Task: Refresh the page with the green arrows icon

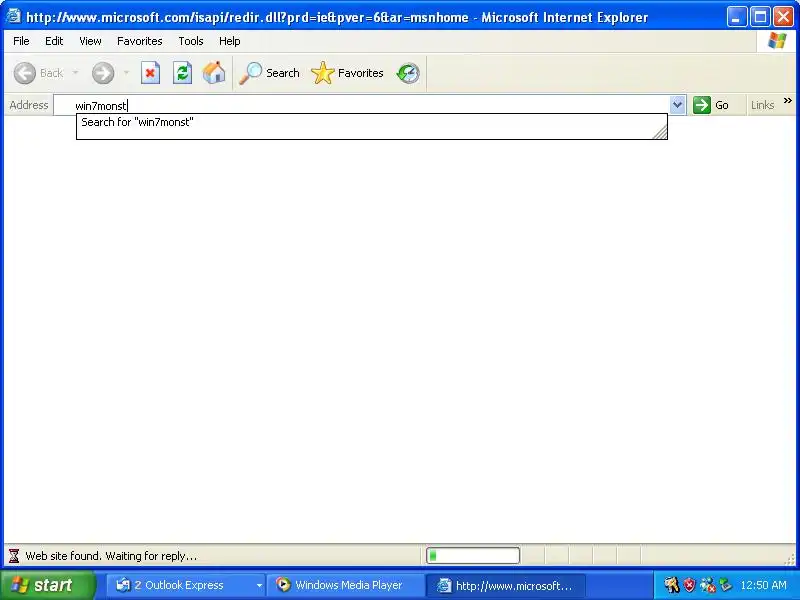Action: point(182,73)
